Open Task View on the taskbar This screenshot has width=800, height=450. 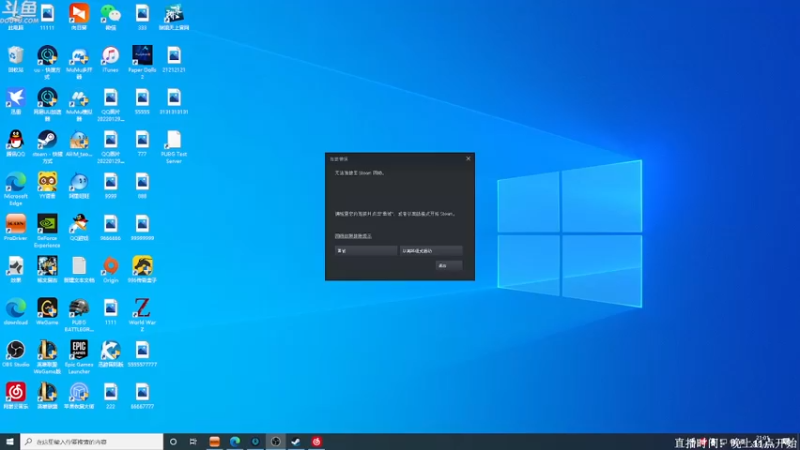click(193, 441)
